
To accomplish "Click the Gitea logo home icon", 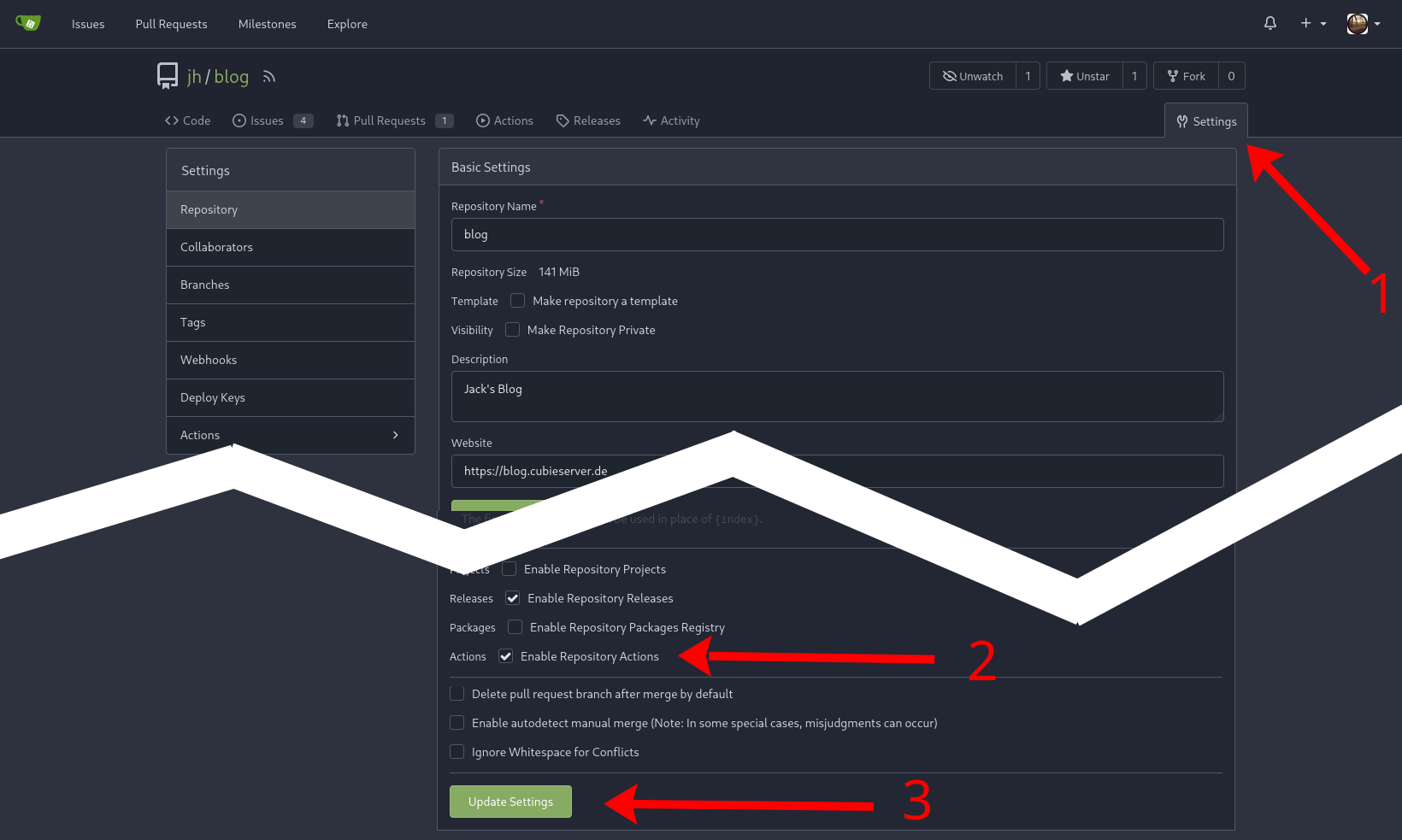I will [x=28, y=23].
